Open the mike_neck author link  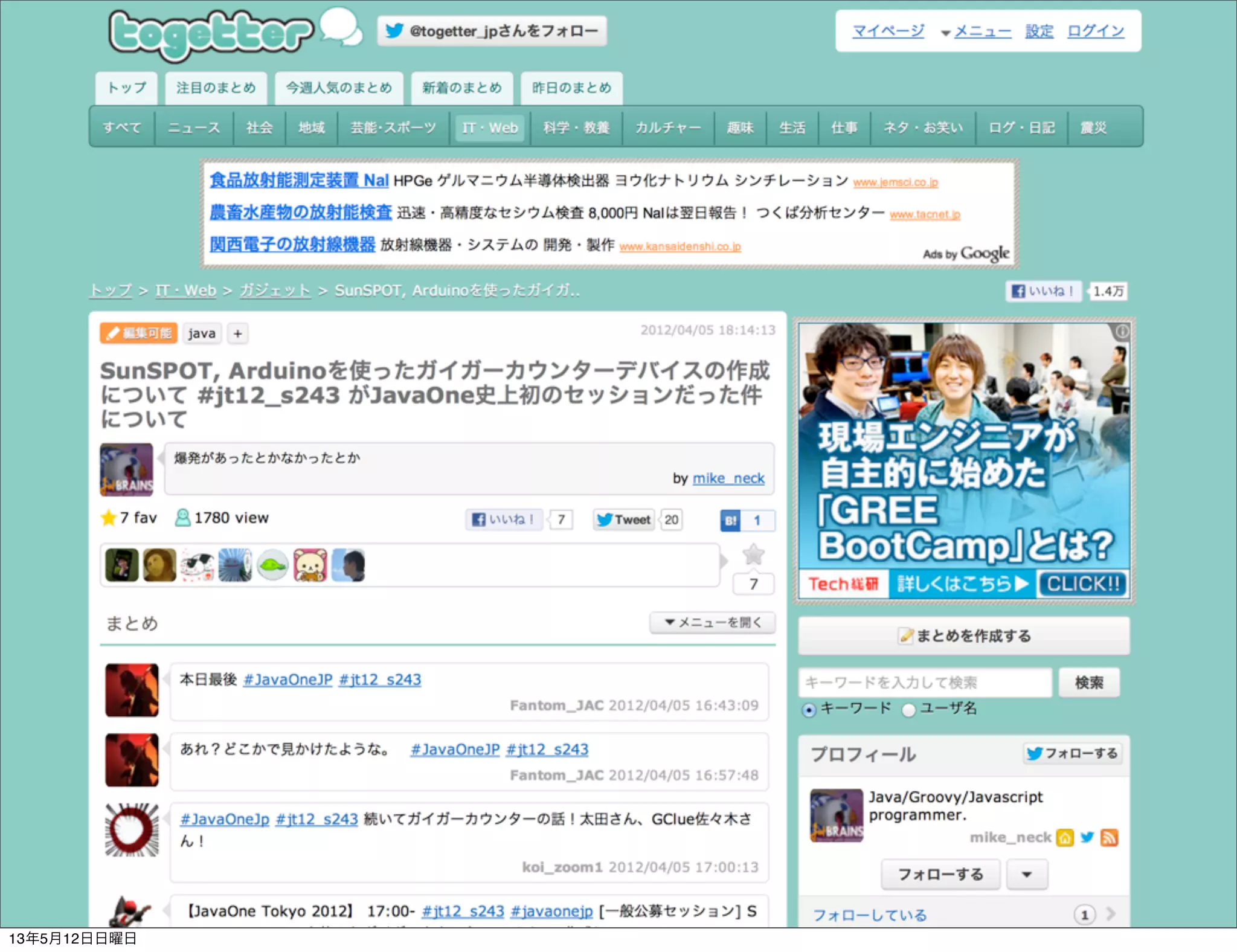(x=728, y=478)
